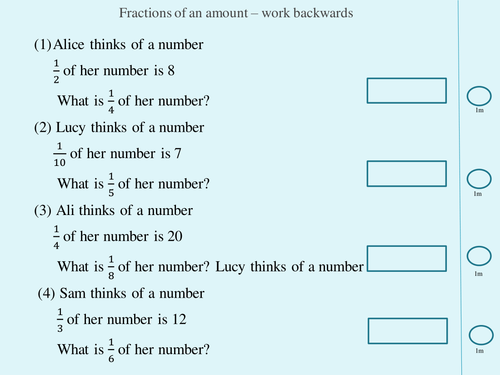Click the answer box for Ali's question
The width and height of the screenshot is (500, 375).
point(407,259)
